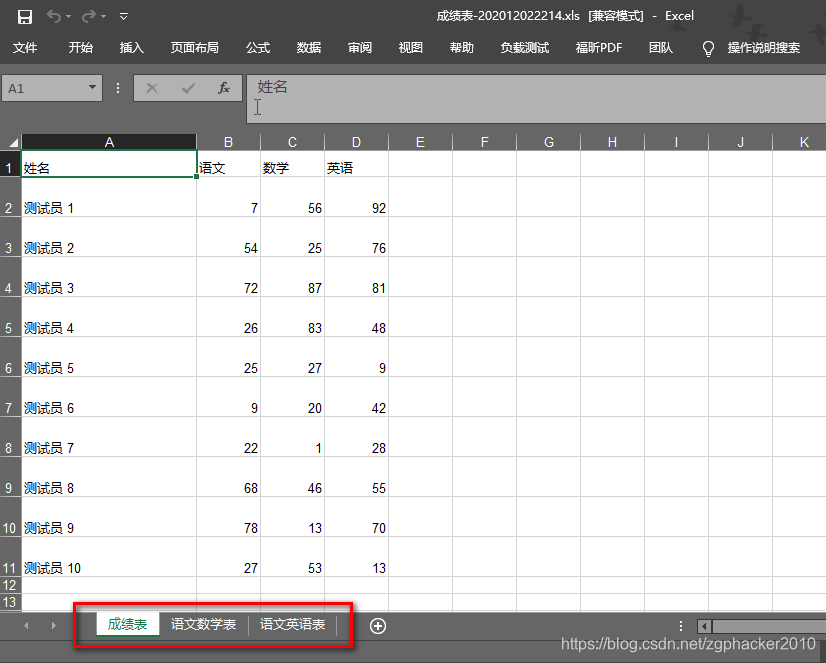Image resolution: width=826 pixels, height=663 pixels.
Task: Click the formula bar Cancel X icon
Action: (152, 88)
